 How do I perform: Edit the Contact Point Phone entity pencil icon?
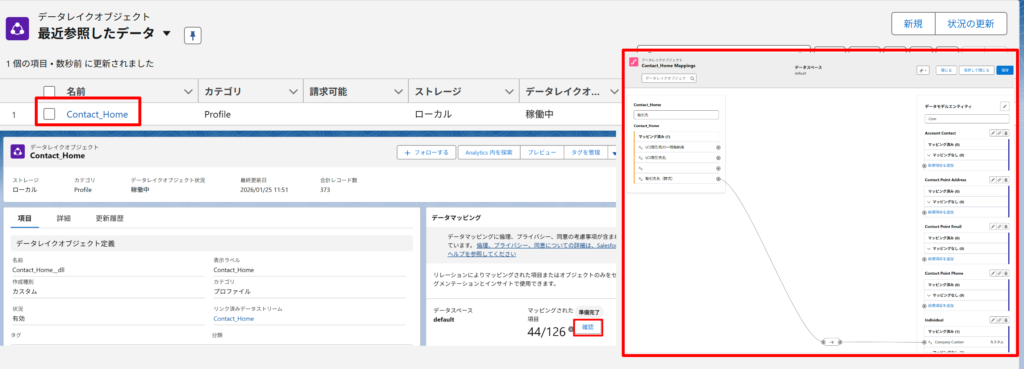(993, 273)
